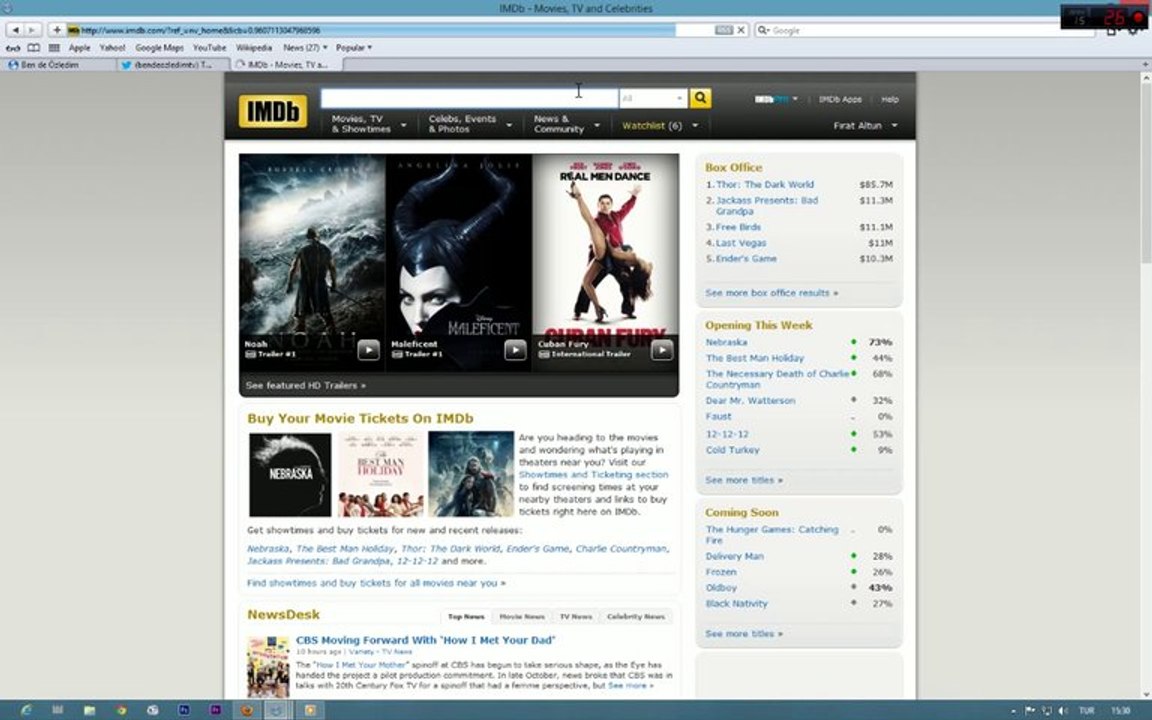Image resolution: width=1152 pixels, height=720 pixels.
Task: Open the YouTube bookmark
Action: tap(209, 48)
